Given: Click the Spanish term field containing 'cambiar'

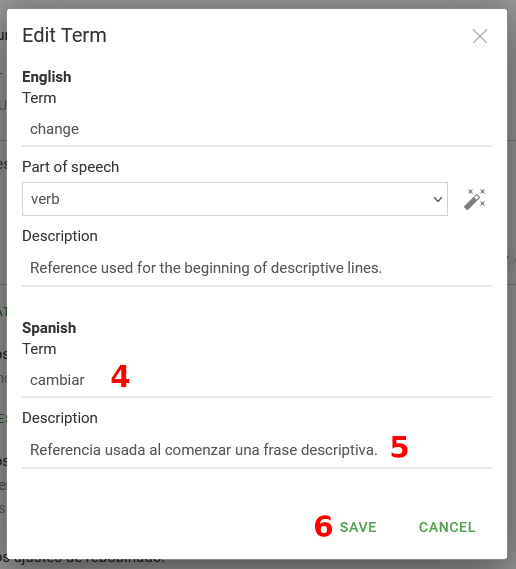Looking at the screenshot, I should [257, 380].
